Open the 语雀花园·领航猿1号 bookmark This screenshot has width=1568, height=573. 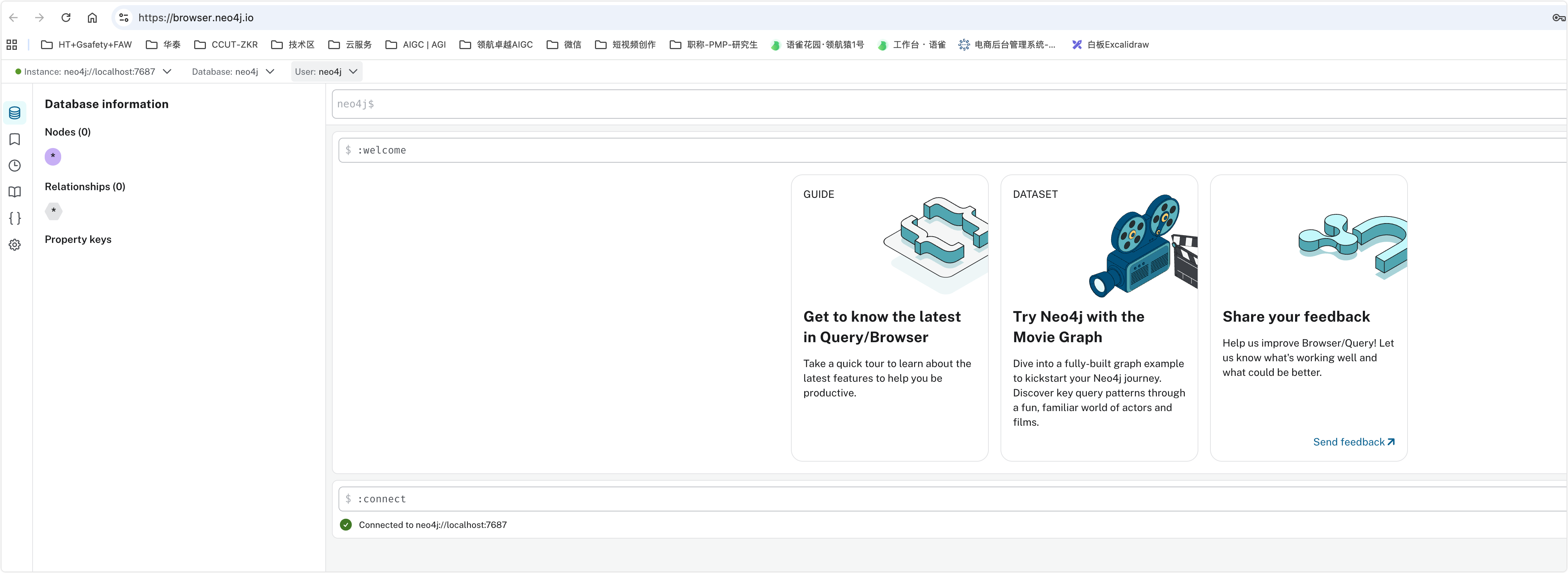tap(817, 44)
